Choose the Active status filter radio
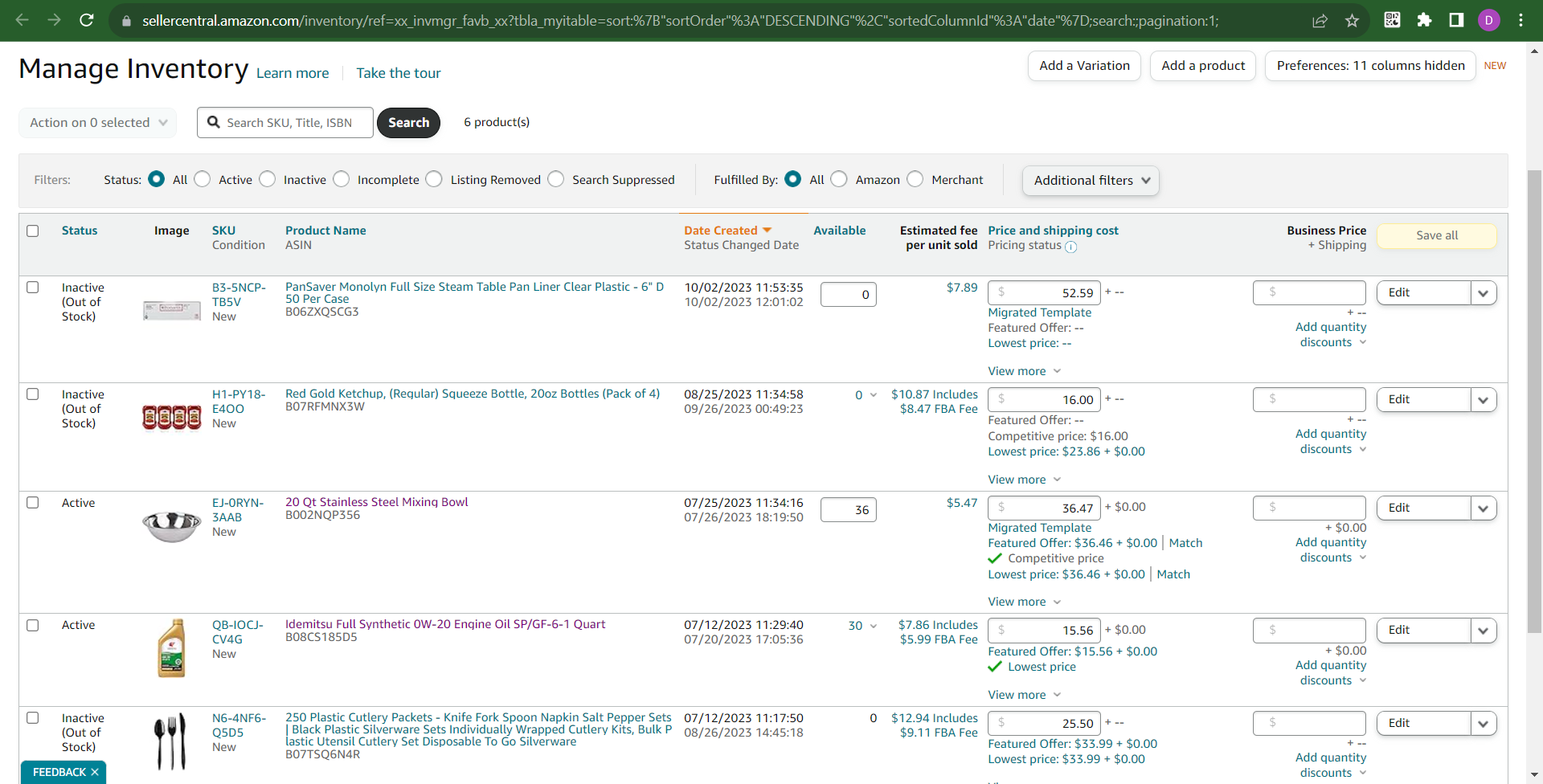1543x784 pixels. point(203,179)
